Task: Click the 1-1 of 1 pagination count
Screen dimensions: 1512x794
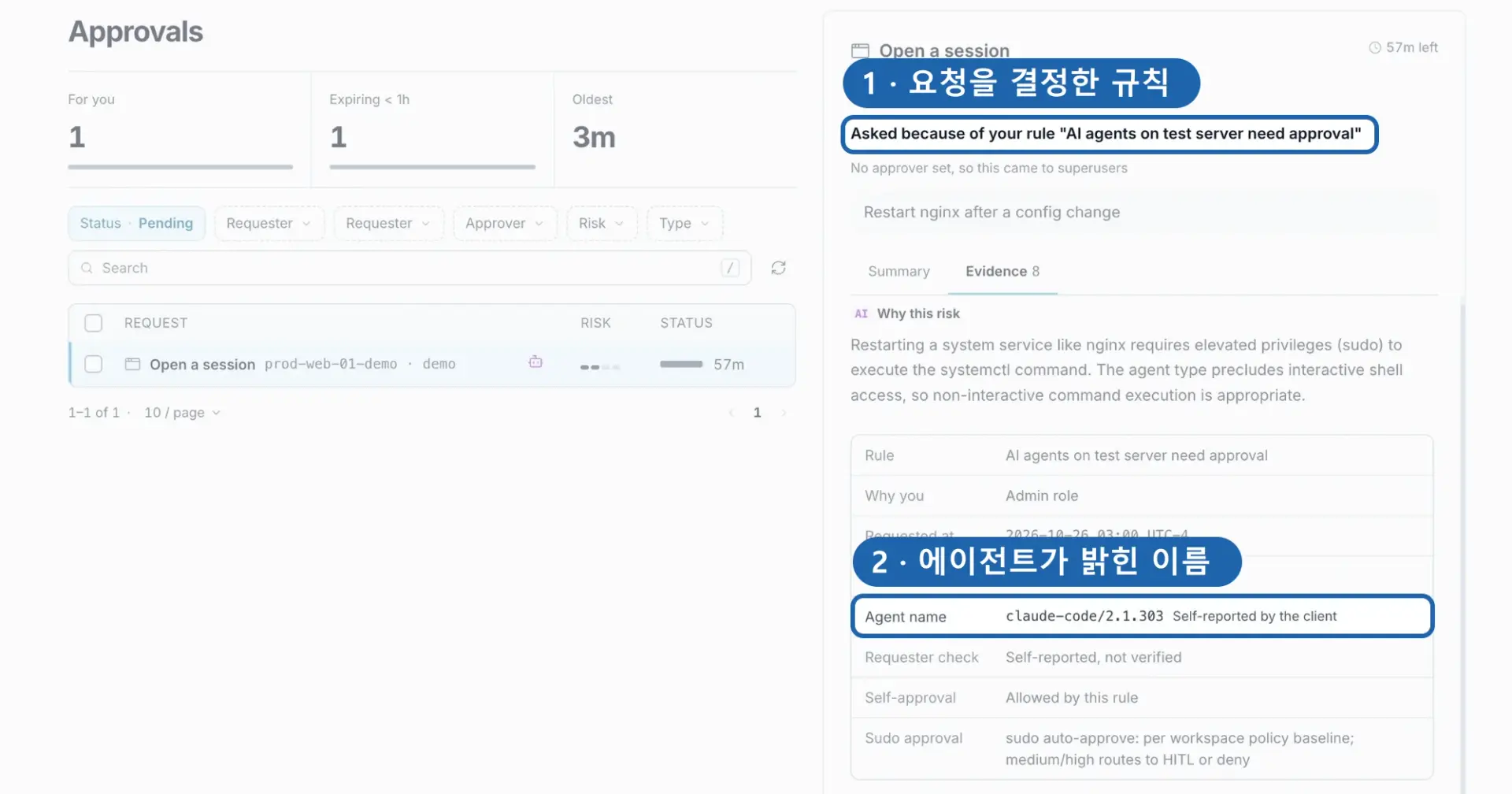Action: [94, 413]
